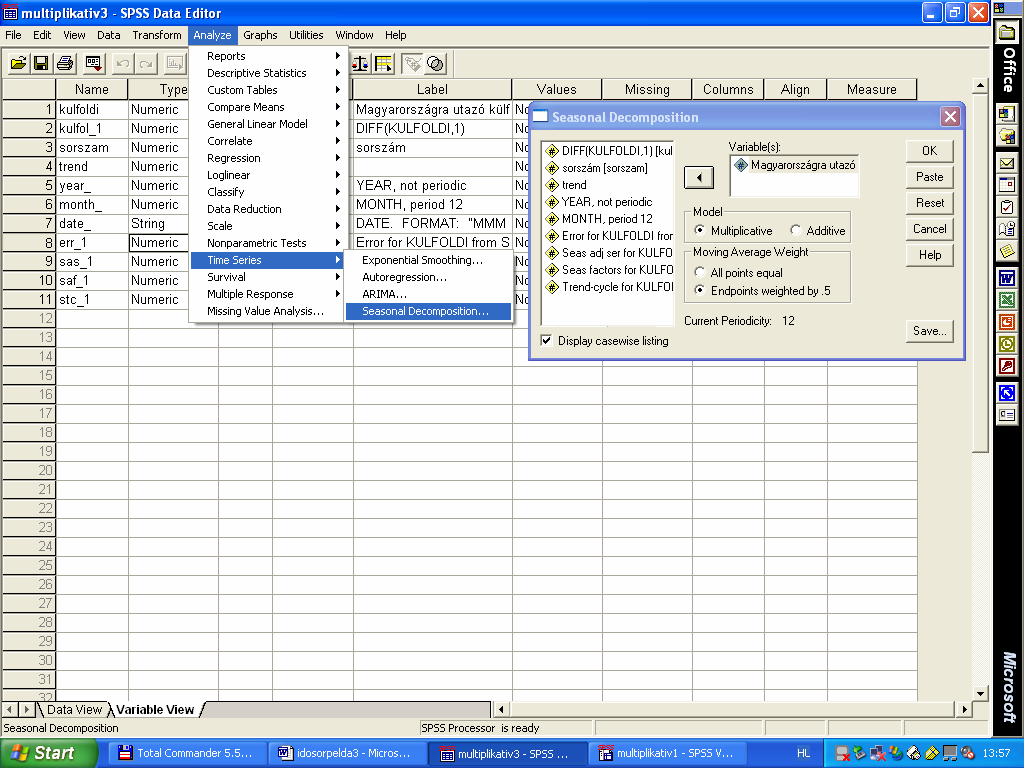Click the HL language indicator in taskbar
1024x768 pixels.
coord(803,753)
